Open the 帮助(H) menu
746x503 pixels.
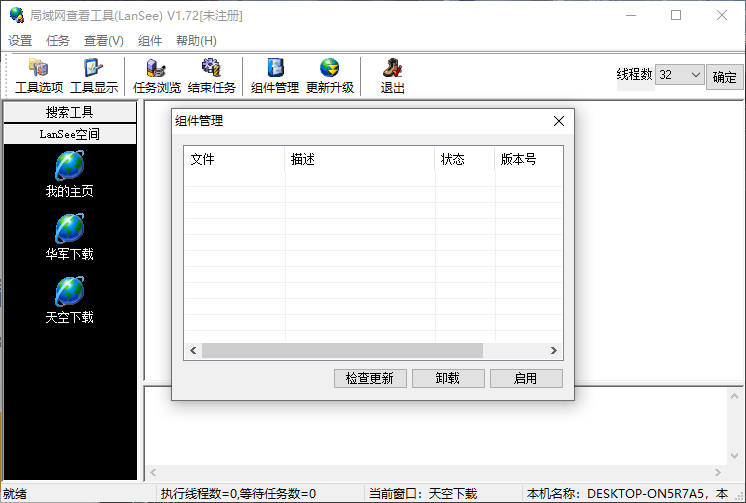point(196,41)
